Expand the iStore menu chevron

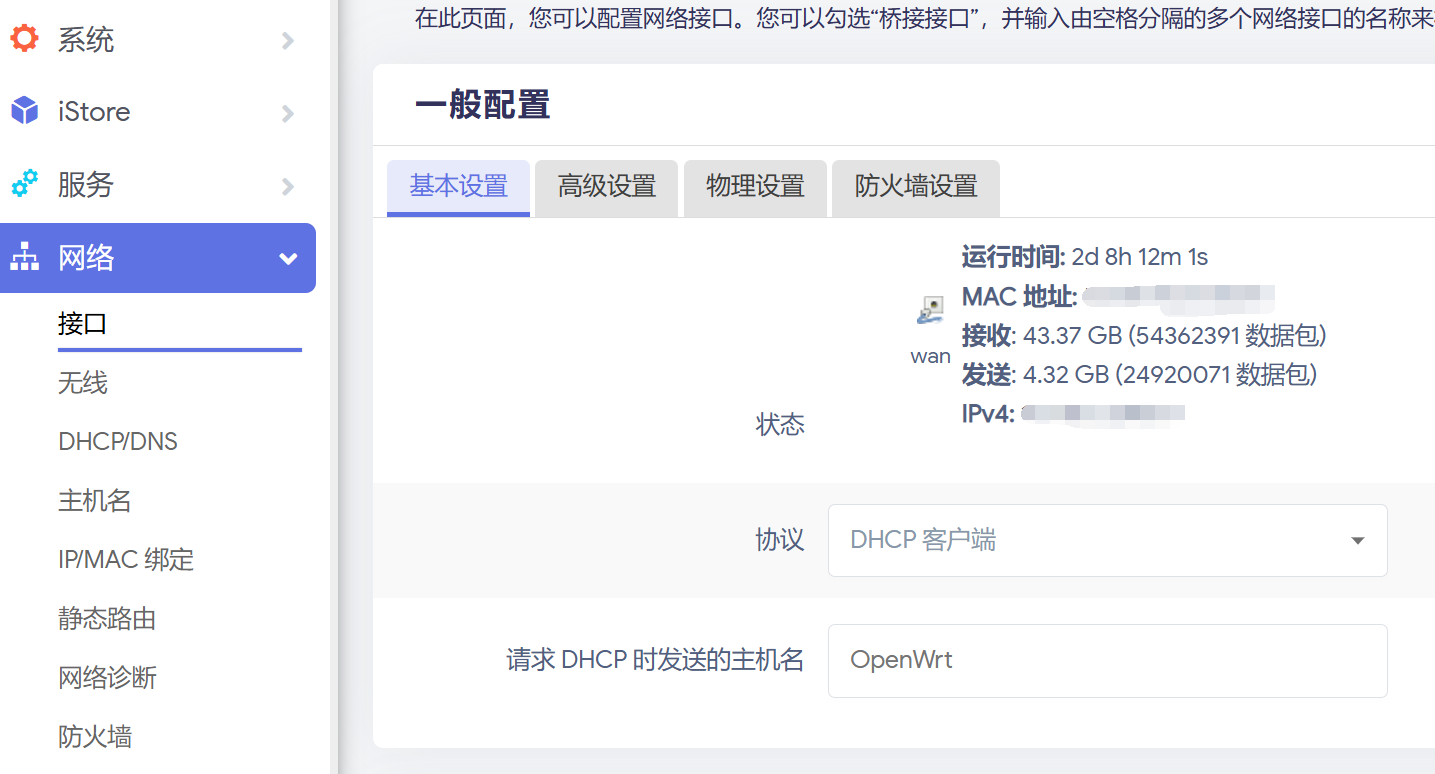click(x=288, y=113)
